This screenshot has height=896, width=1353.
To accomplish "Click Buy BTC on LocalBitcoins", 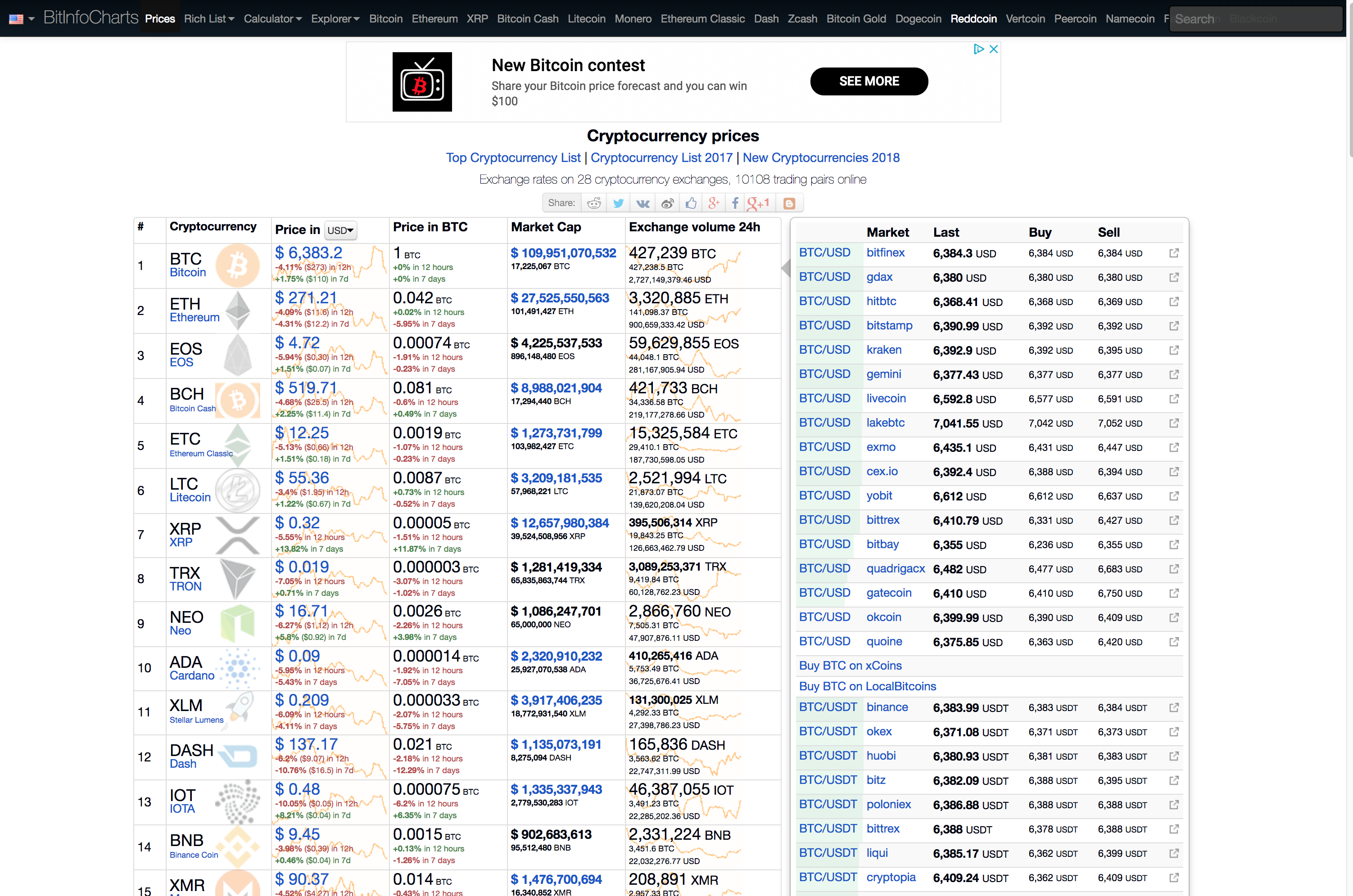I will [x=867, y=686].
